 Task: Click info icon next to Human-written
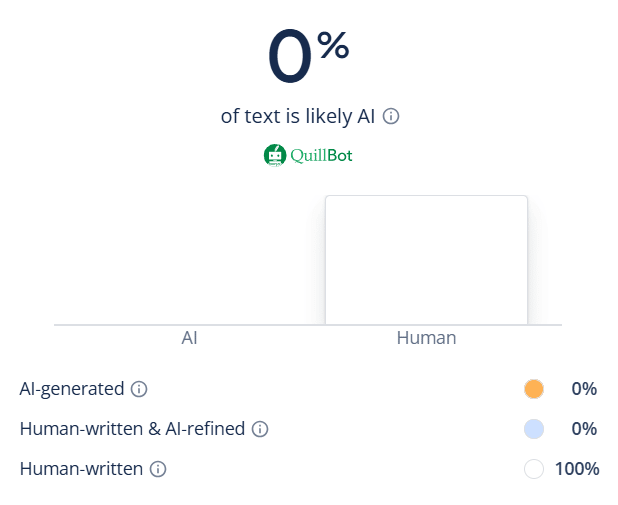[158, 469]
